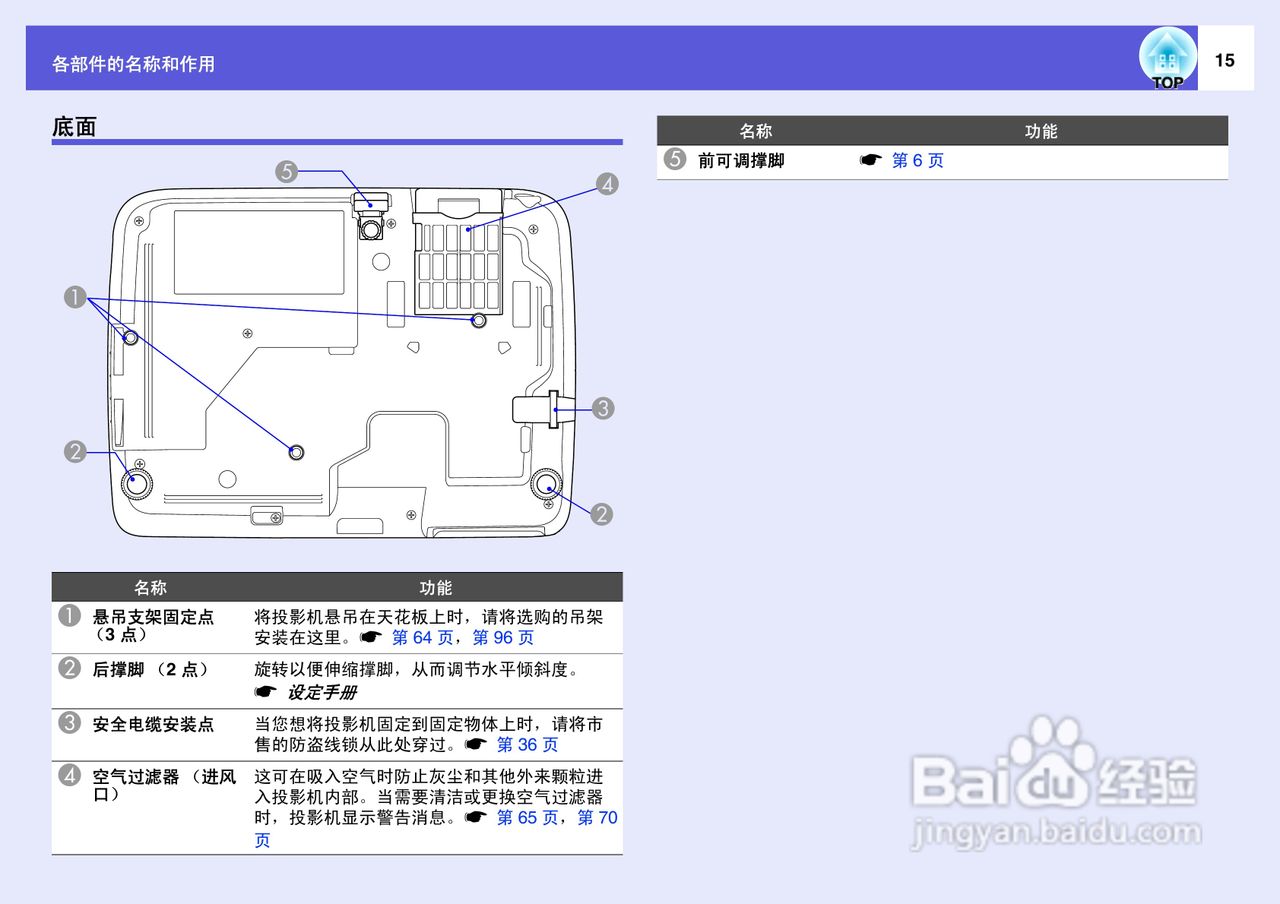Click callout 5 at the front adjustable foot

287,172
